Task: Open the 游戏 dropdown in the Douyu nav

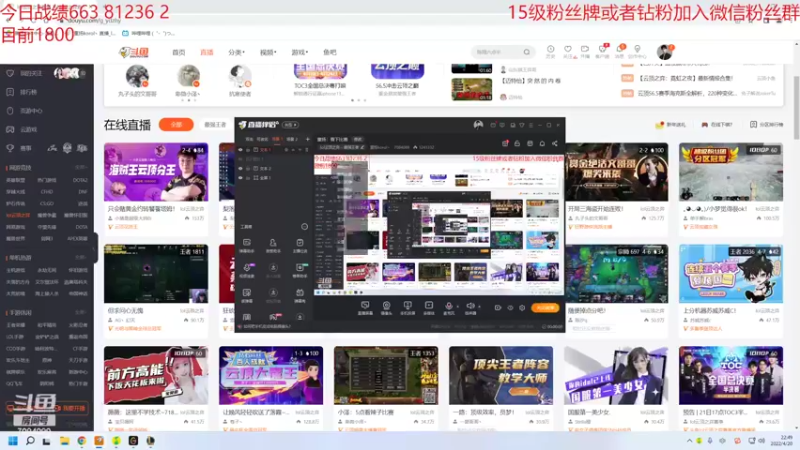Action: coord(299,52)
